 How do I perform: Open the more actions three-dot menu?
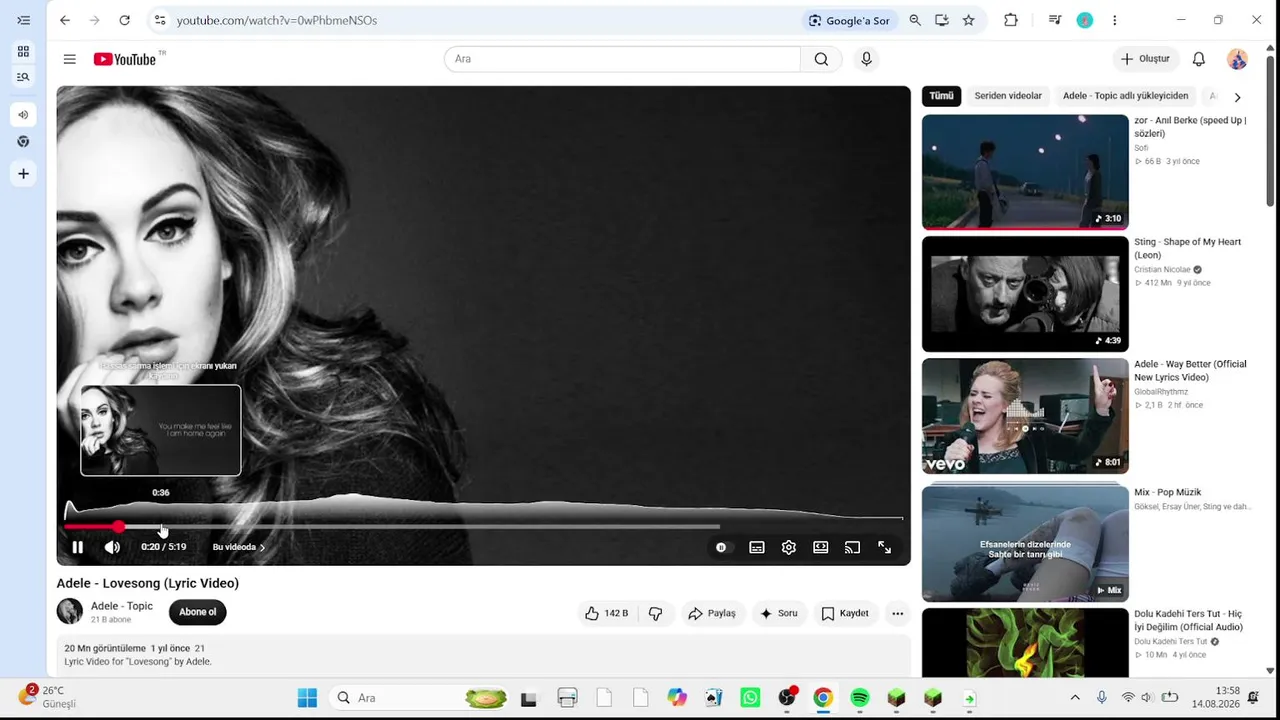pos(897,613)
